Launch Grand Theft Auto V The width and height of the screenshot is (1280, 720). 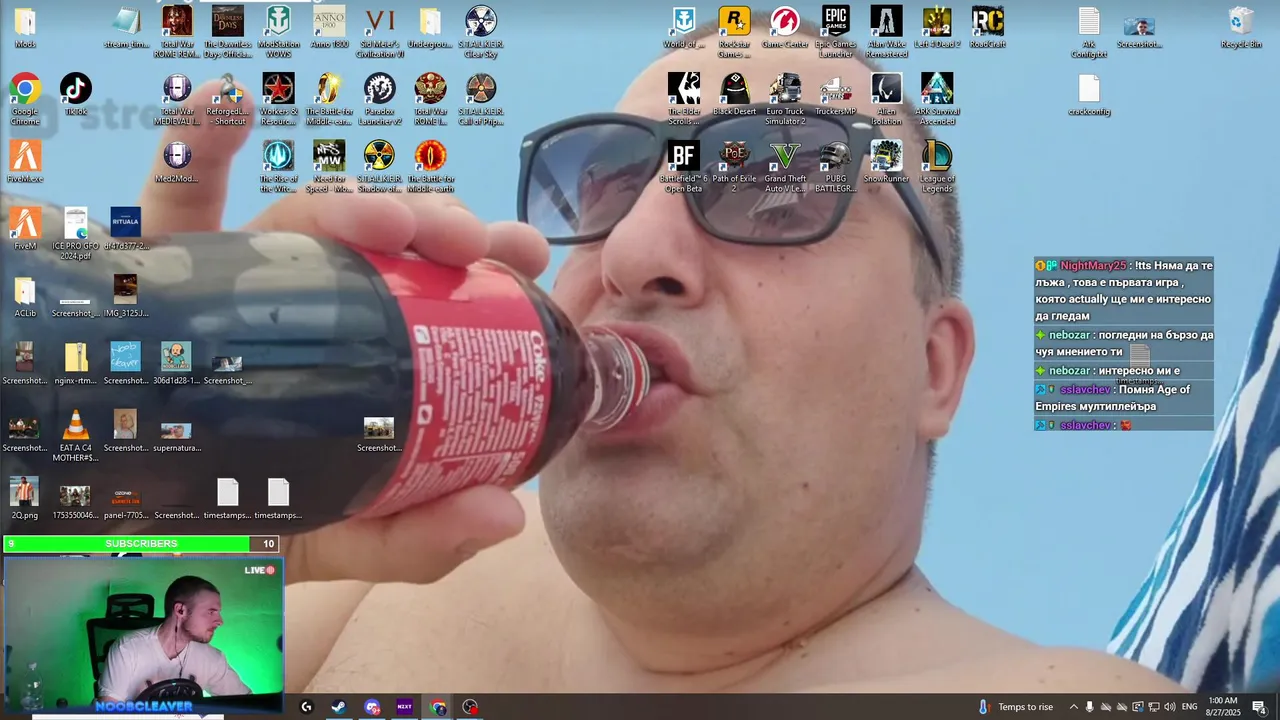click(785, 166)
